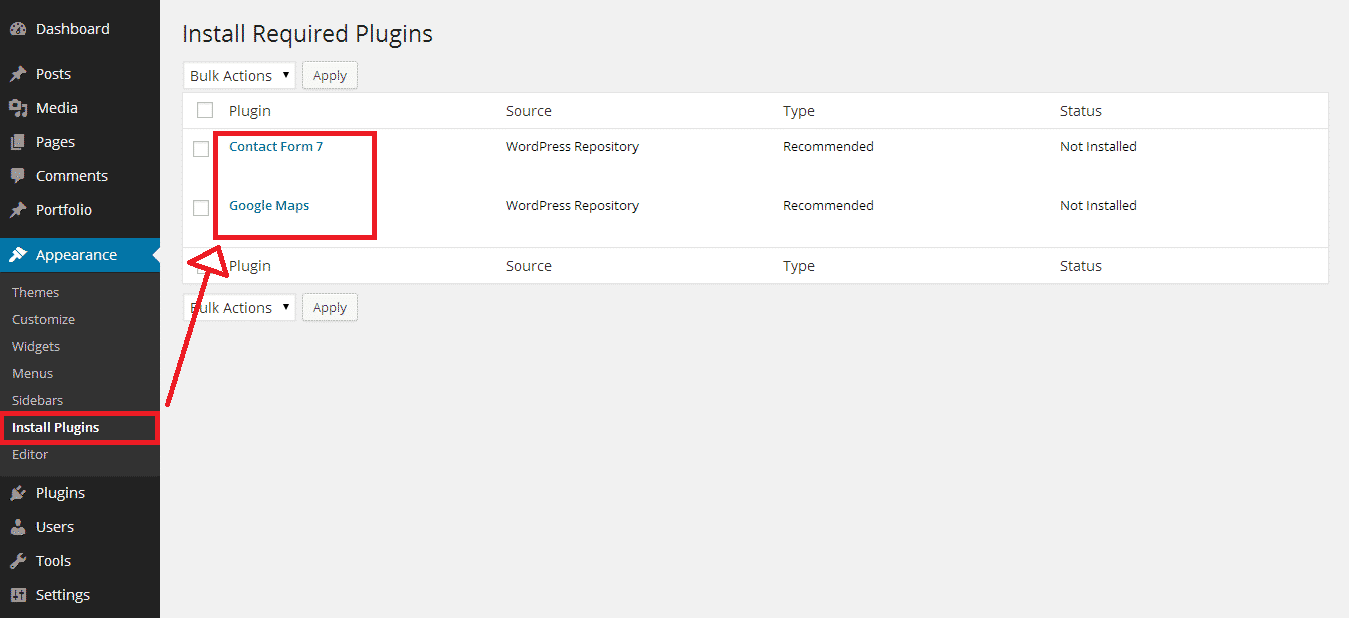Open the Media icon in the sidebar
Viewport: 1349px width, 618px height.
coord(18,108)
